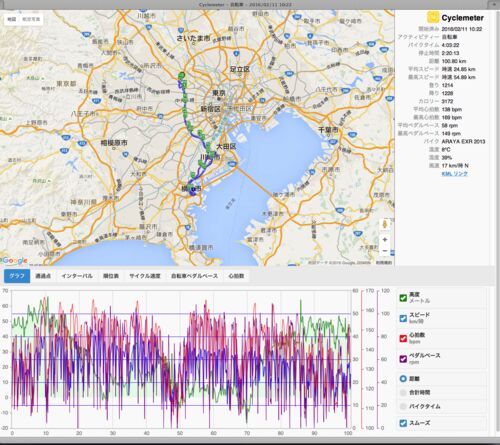
Task: Click the 相模原市 label on the map
Action: [114, 143]
